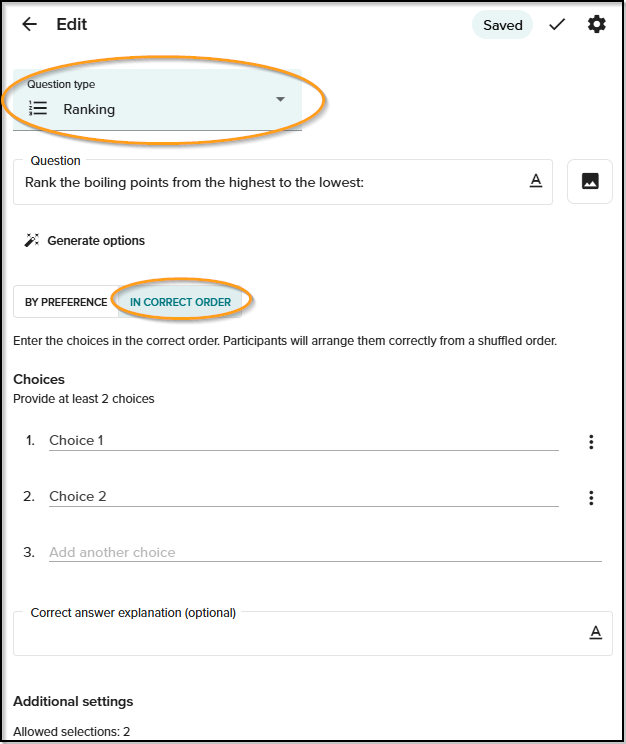Click the Question text field

[x=283, y=182]
